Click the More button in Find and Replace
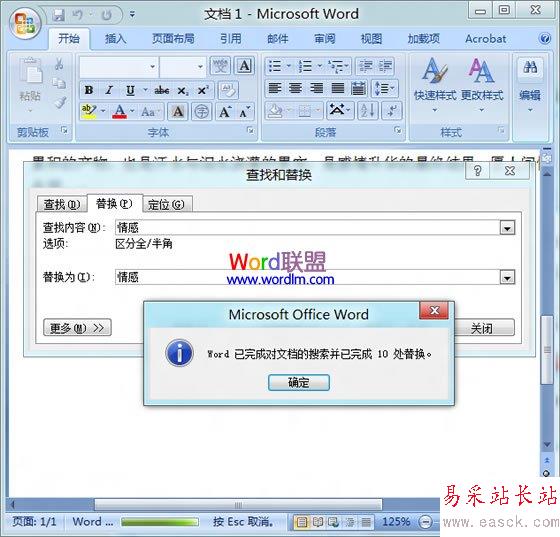560x537 pixels. click(77, 327)
